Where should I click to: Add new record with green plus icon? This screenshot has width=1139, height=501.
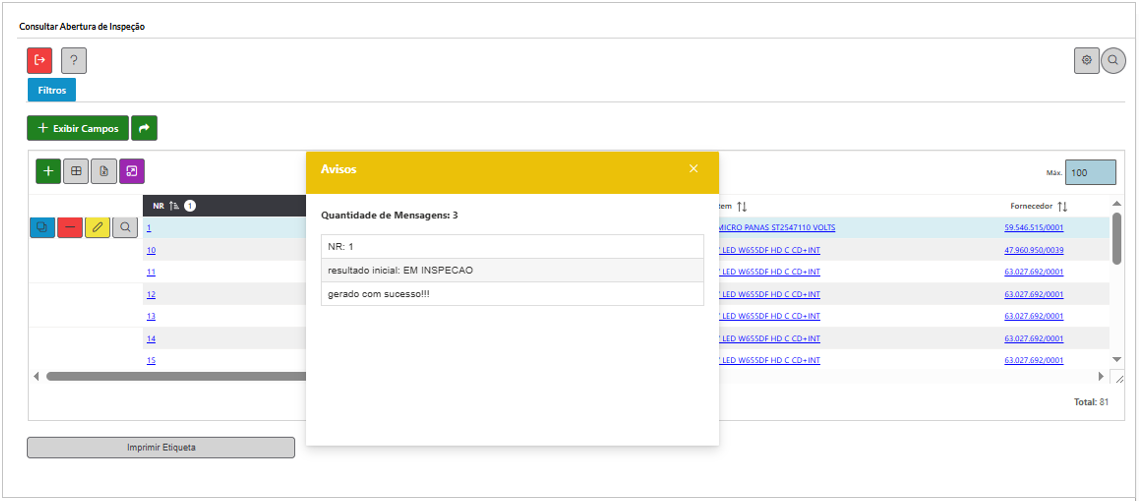pyautogui.click(x=48, y=172)
